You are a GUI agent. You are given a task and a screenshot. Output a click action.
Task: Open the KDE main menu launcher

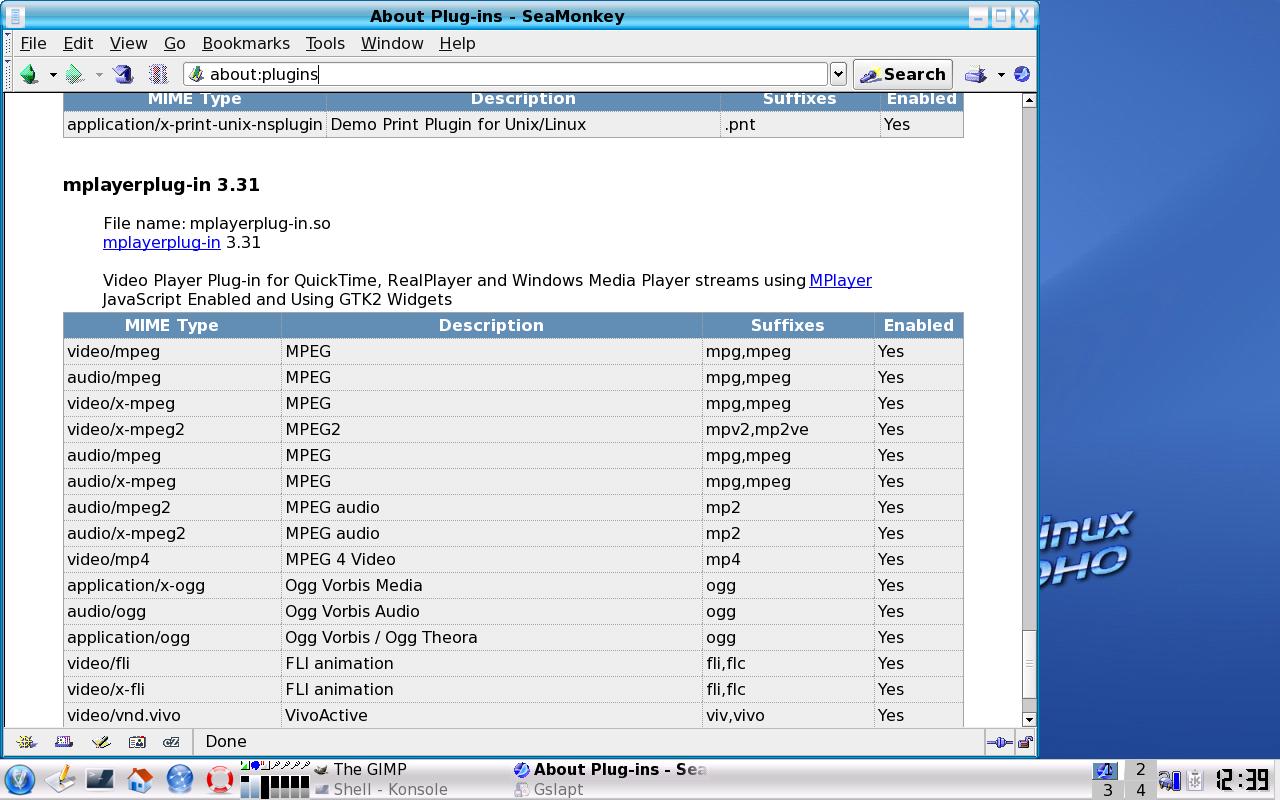[x=20, y=779]
